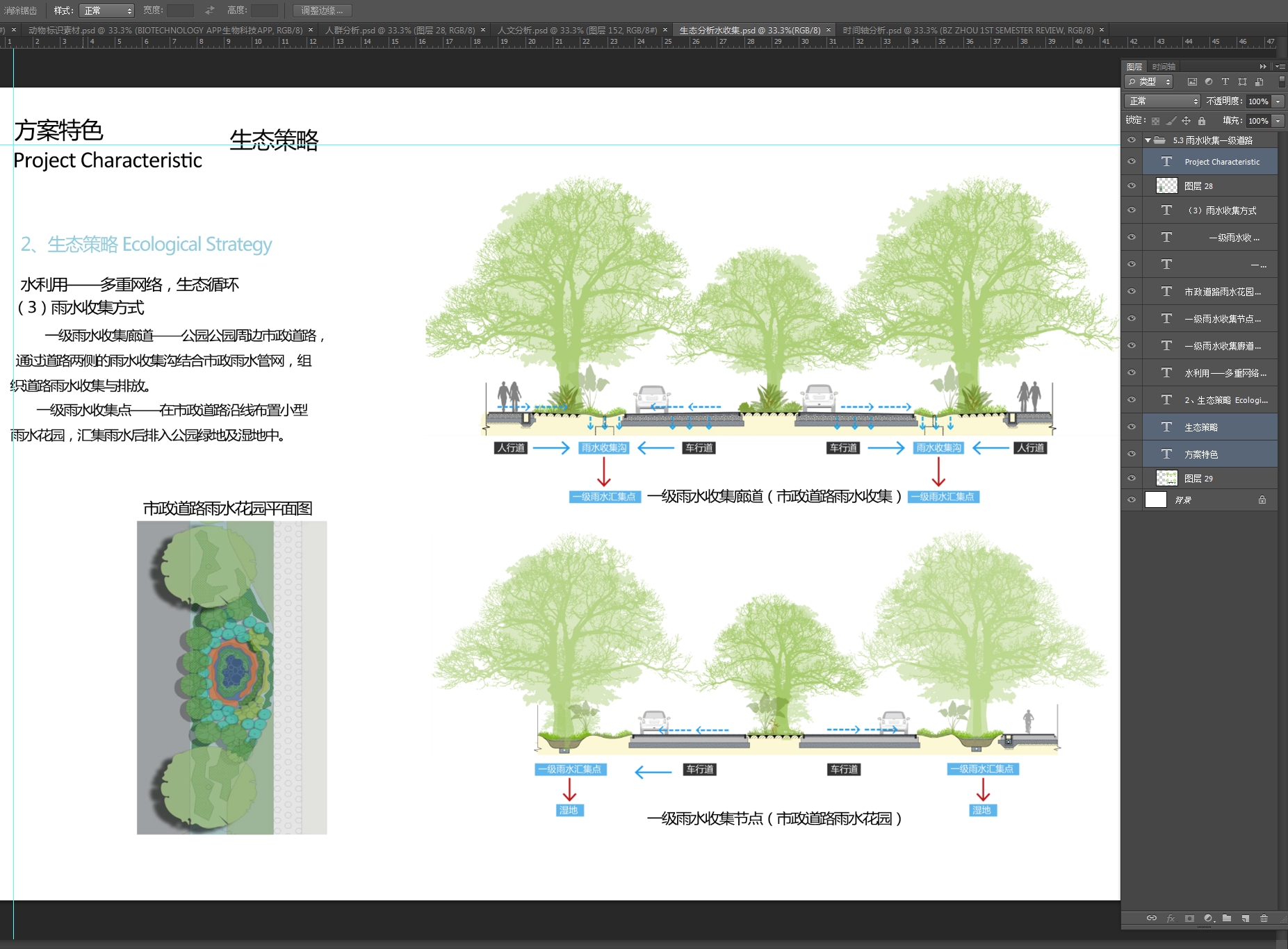Switch to 动物标识素材.psd document tab

click(x=165, y=31)
